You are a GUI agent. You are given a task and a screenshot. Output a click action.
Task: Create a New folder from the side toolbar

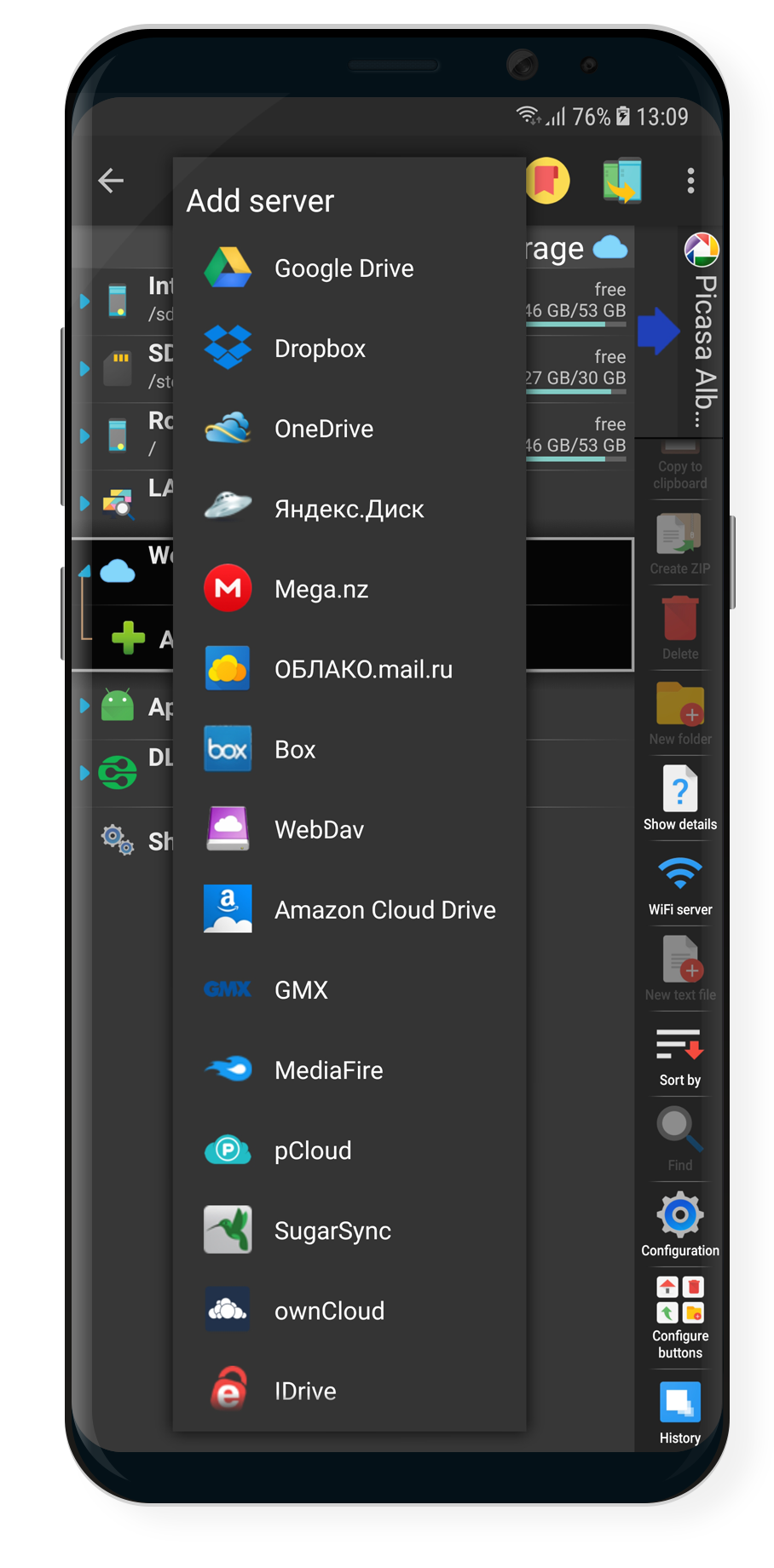[680, 714]
